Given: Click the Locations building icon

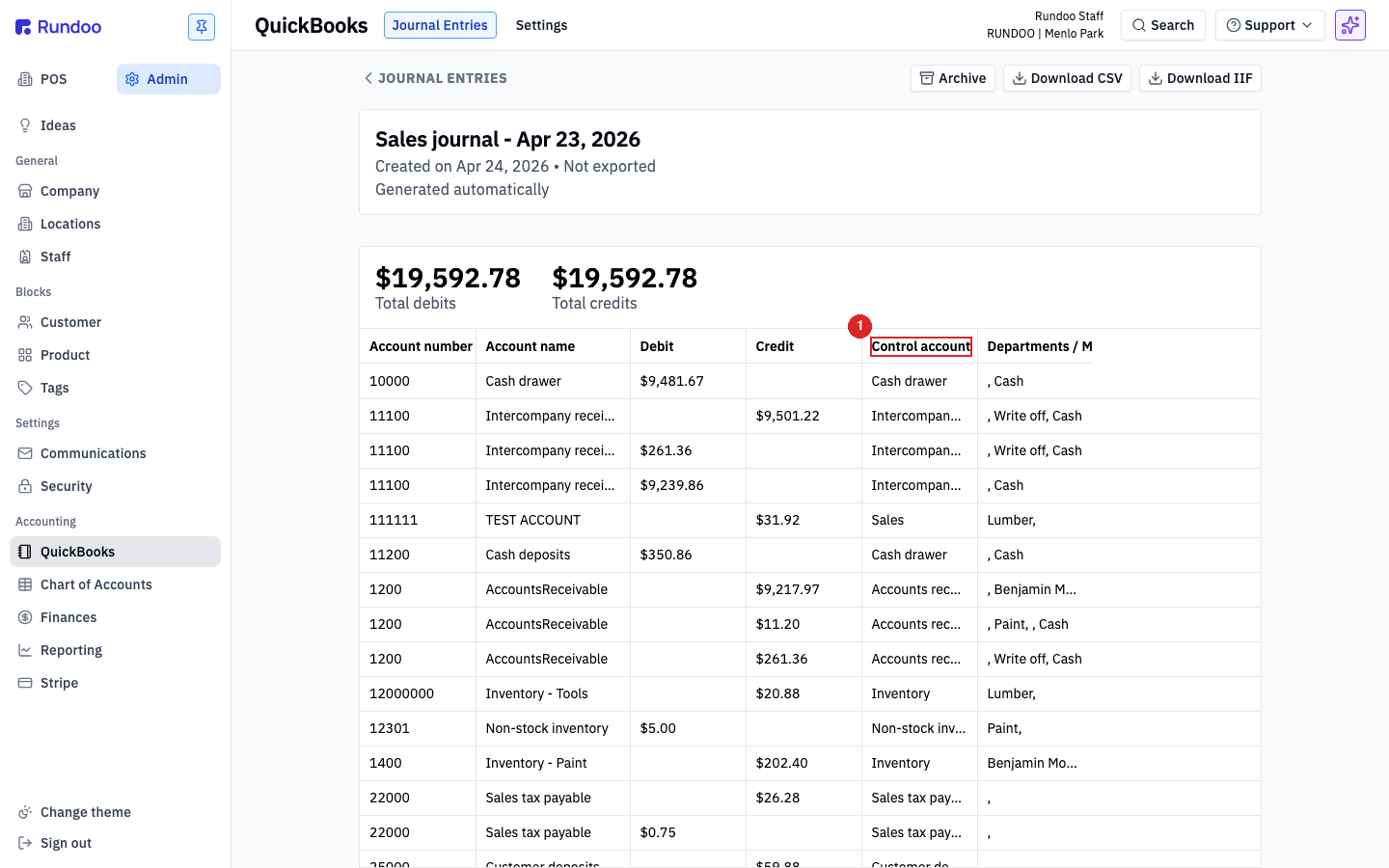Looking at the screenshot, I should pyautogui.click(x=25, y=224).
